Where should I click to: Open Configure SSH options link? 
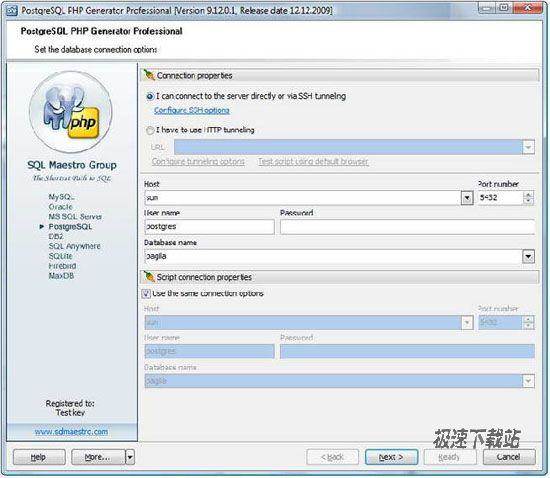tap(192, 110)
